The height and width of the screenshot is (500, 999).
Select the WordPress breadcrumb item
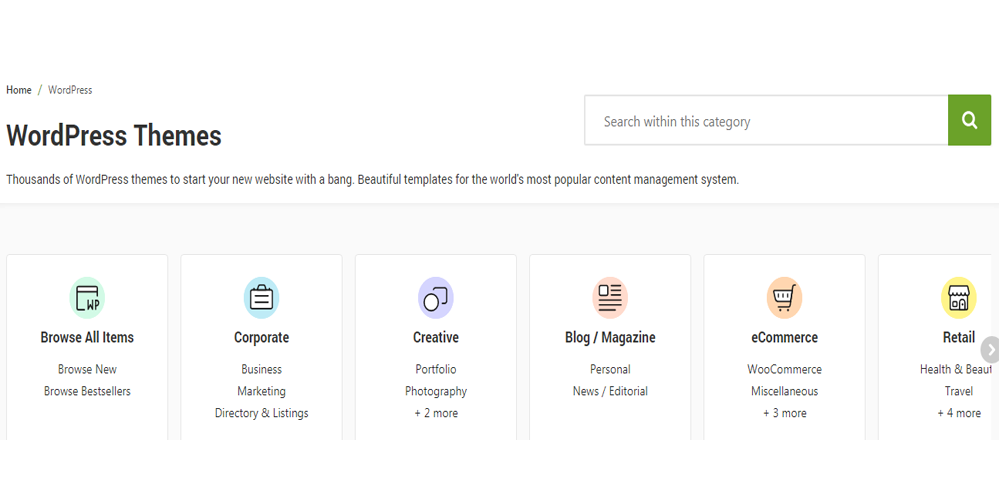[70, 90]
